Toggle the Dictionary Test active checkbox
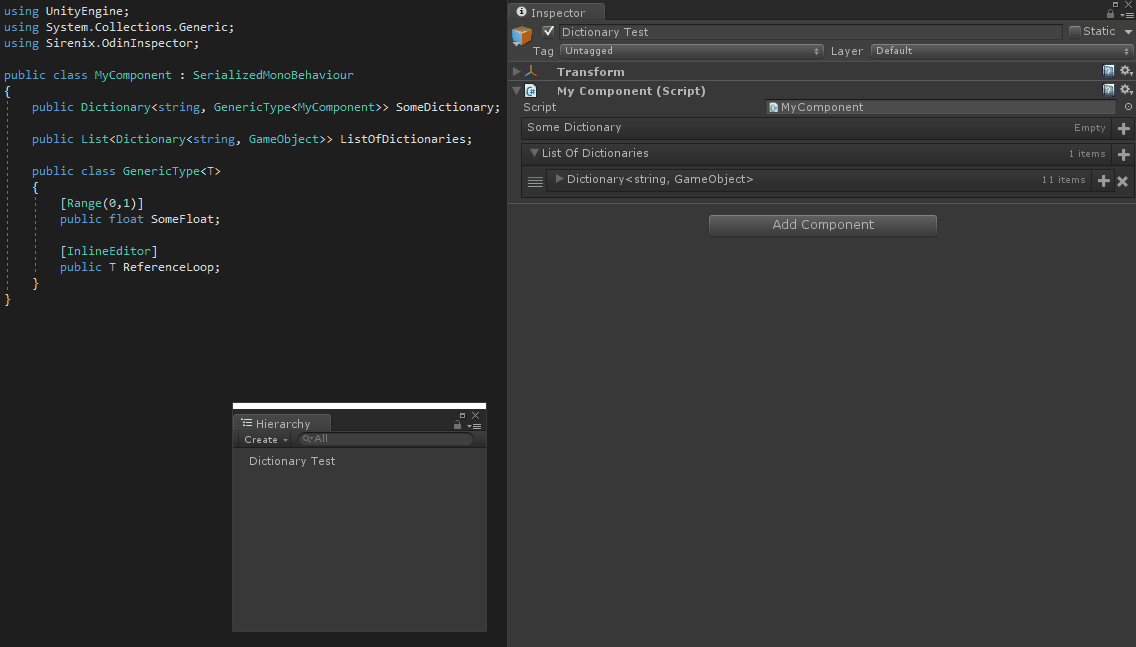The image size is (1136, 647). point(548,31)
